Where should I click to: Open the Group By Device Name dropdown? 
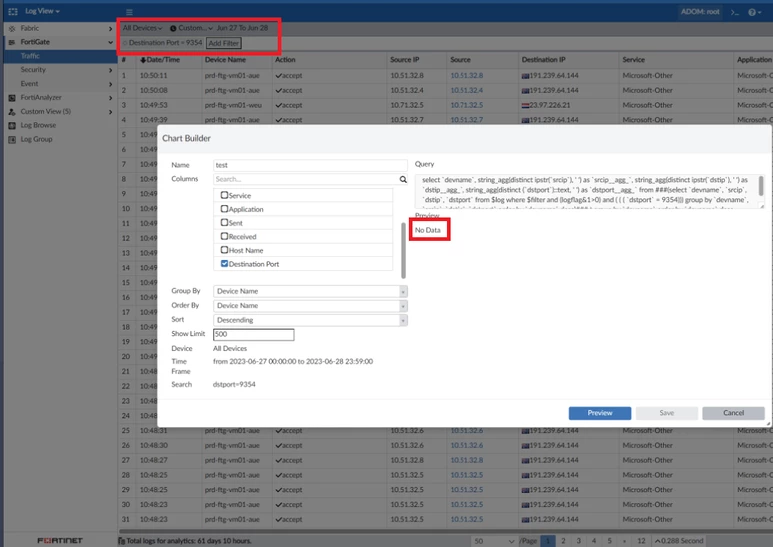310,291
